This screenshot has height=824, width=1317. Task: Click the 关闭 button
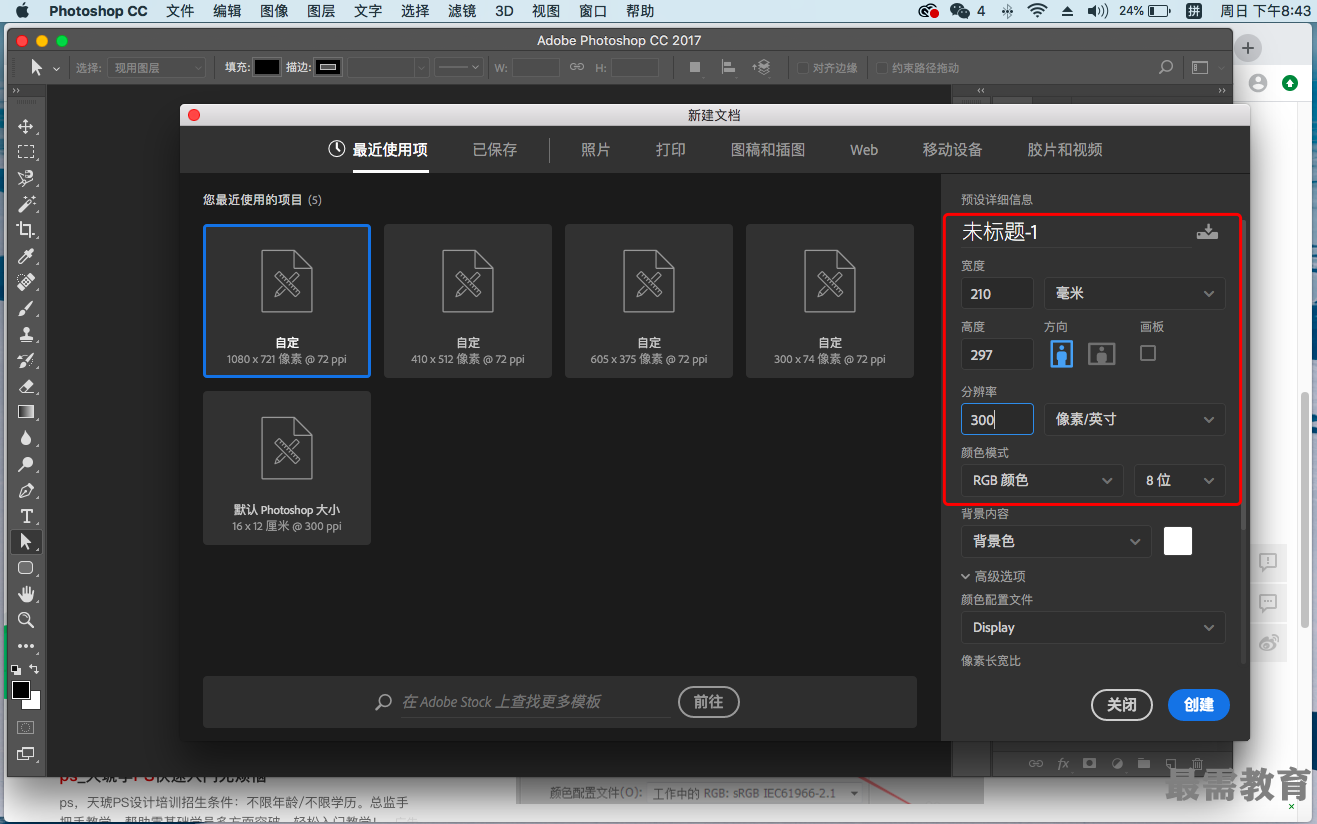[x=1122, y=705]
